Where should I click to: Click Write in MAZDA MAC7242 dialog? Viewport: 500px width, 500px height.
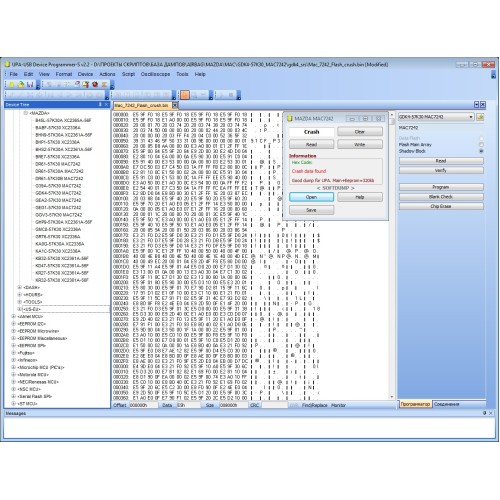click(x=360, y=144)
